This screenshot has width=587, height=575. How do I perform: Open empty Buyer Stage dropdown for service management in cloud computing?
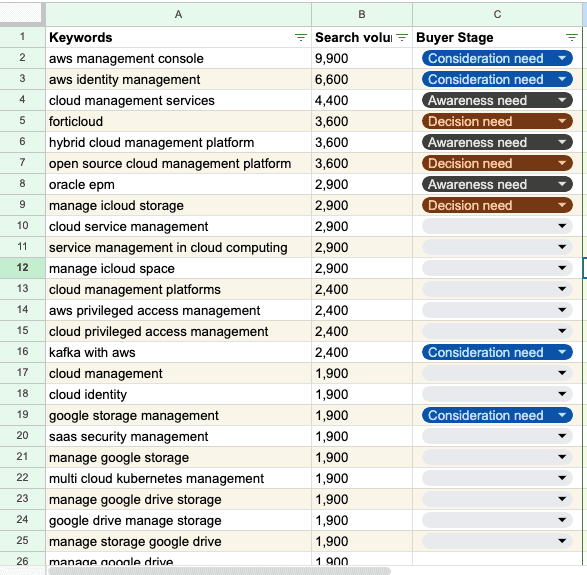(497, 247)
